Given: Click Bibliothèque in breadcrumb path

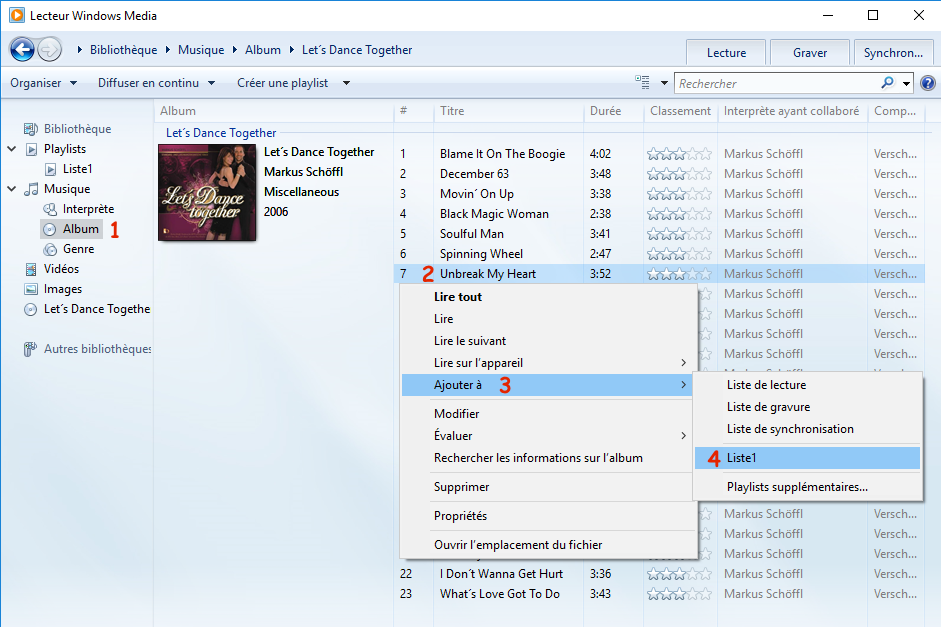Looking at the screenshot, I should click(124, 50).
